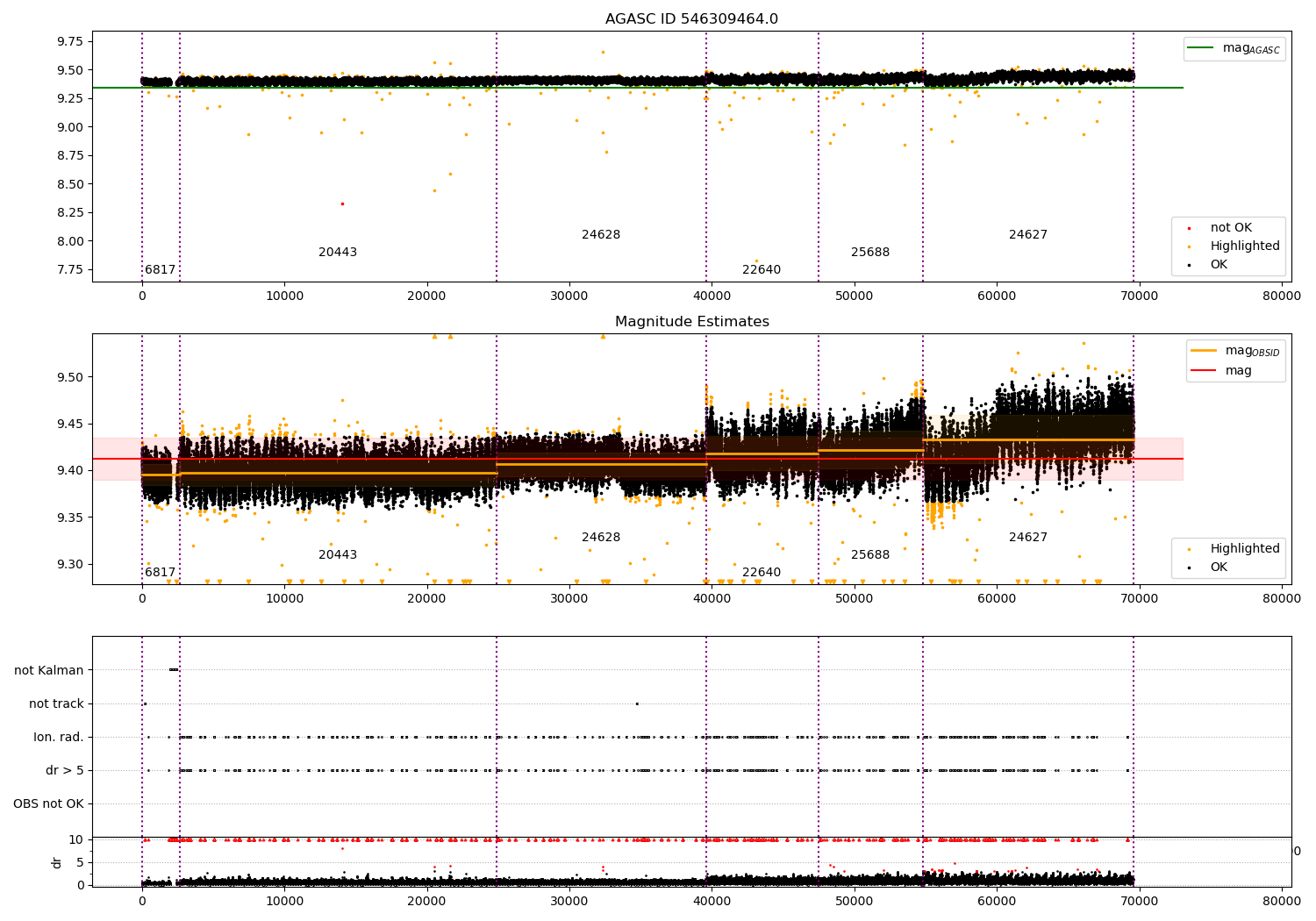
Task: Click 'OK' in the Magnitude Estimates legend
Action: 1219,567
